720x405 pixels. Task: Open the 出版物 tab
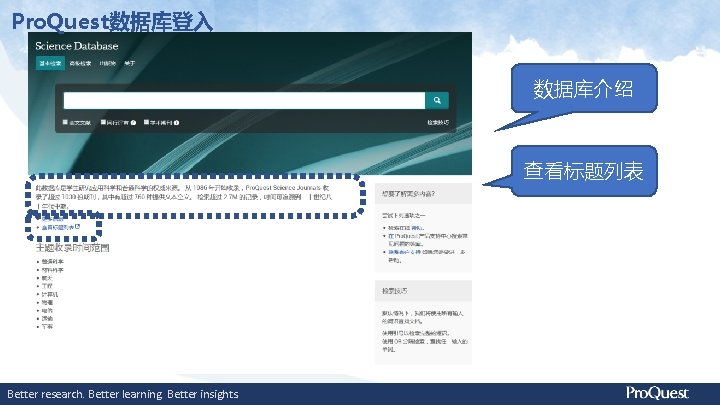[108, 63]
